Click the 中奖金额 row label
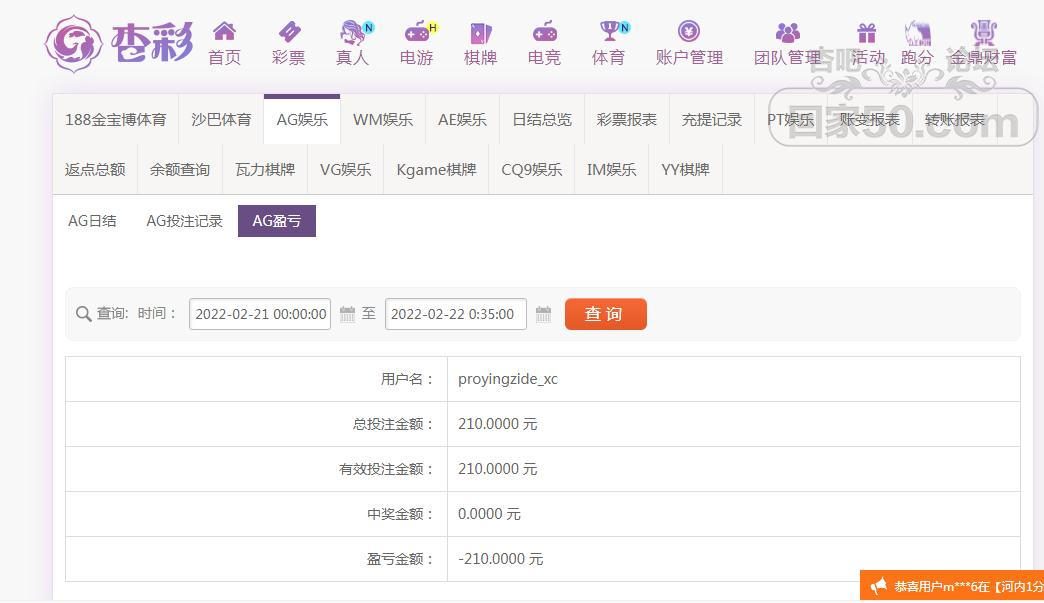Screen dimensions: 1044x603 point(400,514)
